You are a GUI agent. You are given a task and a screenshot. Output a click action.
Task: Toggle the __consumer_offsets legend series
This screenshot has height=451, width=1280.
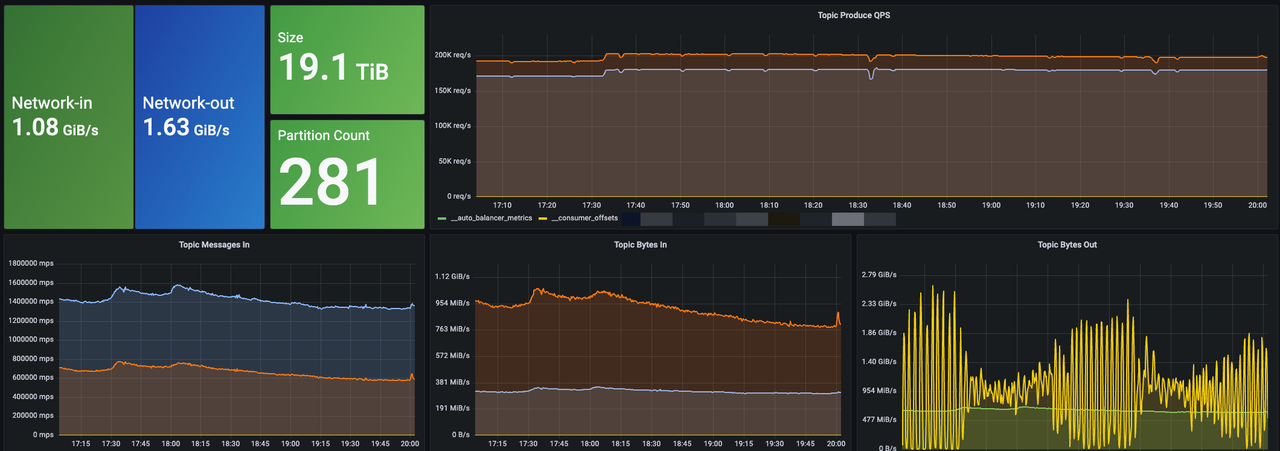[584, 218]
